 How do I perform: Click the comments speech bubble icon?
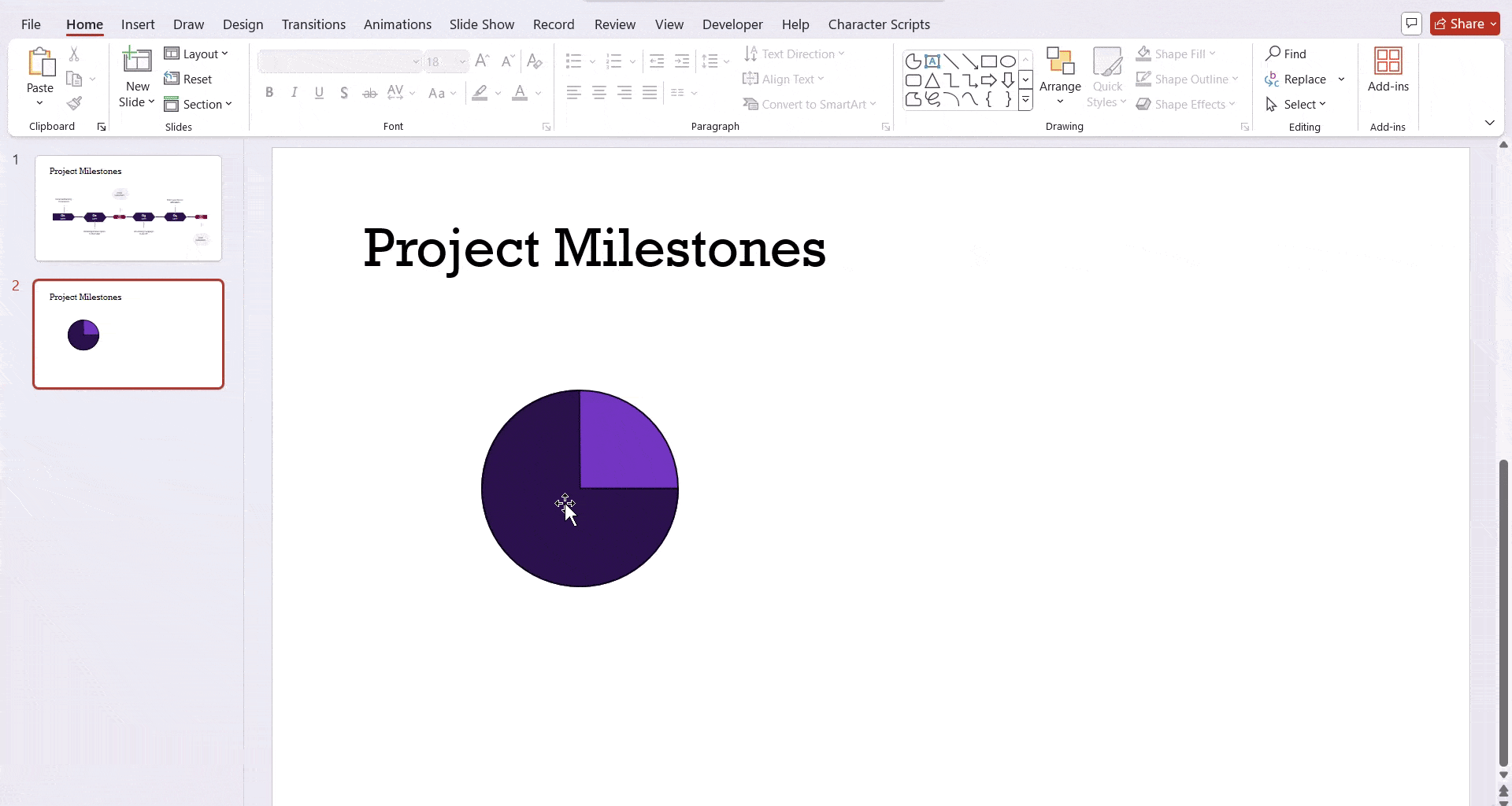coord(1411,24)
